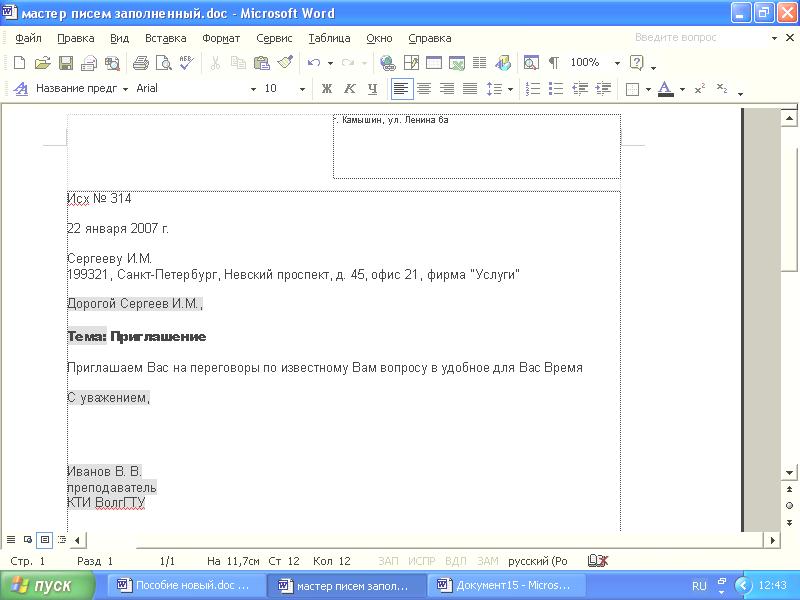Switch to Outline view

(x=62, y=539)
